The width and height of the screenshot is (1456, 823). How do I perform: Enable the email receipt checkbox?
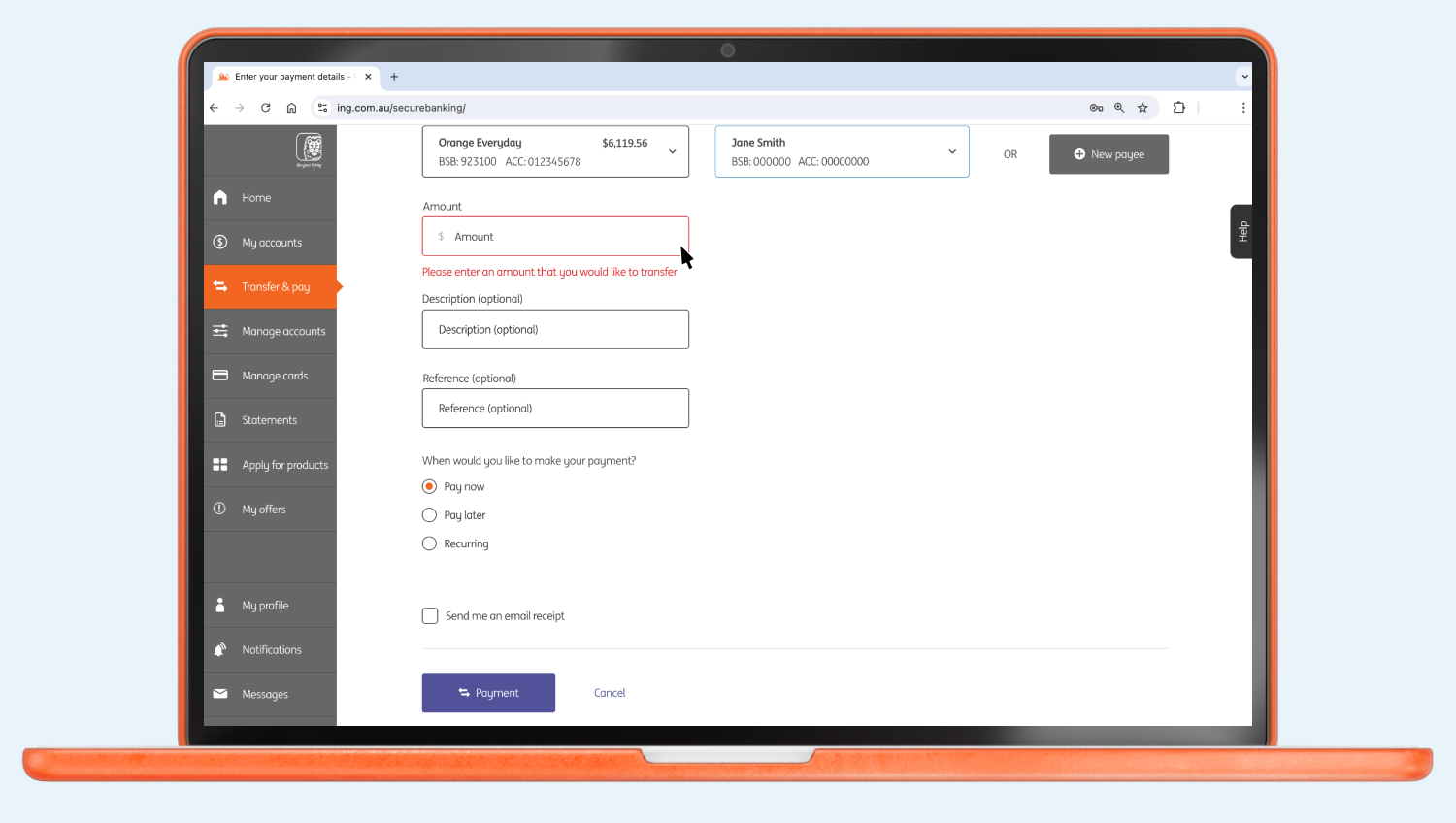429,615
